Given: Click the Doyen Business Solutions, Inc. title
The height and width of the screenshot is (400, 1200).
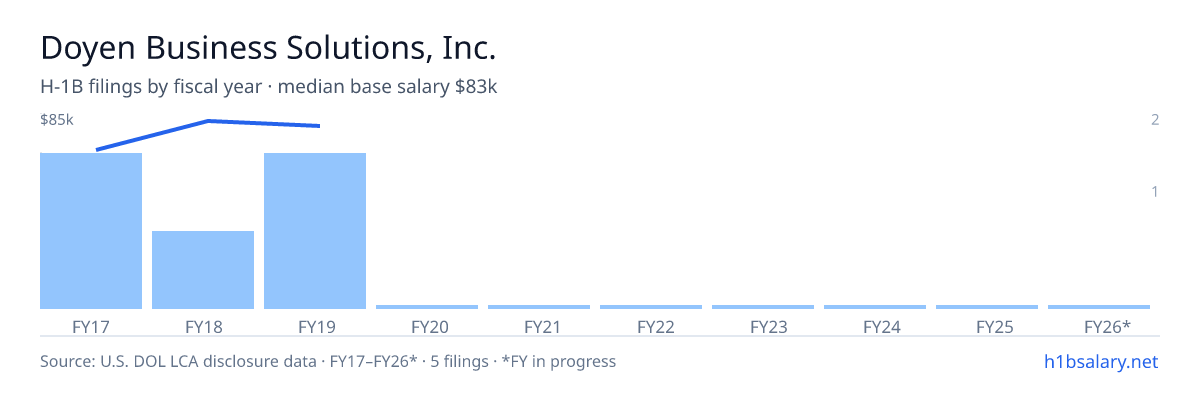Looking at the screenshot, I should [x=268, y=48].
